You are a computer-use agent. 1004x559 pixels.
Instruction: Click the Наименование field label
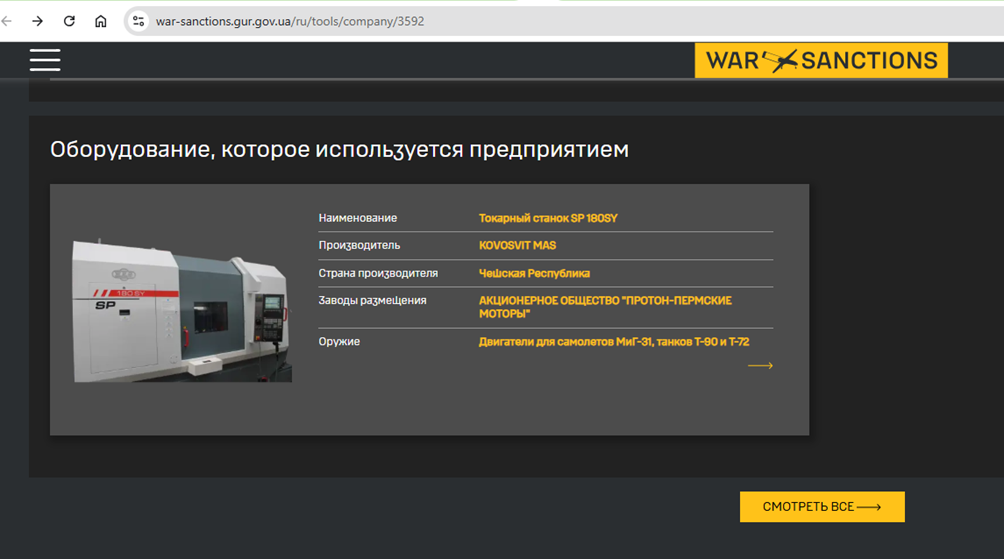[x=357, y=218]
